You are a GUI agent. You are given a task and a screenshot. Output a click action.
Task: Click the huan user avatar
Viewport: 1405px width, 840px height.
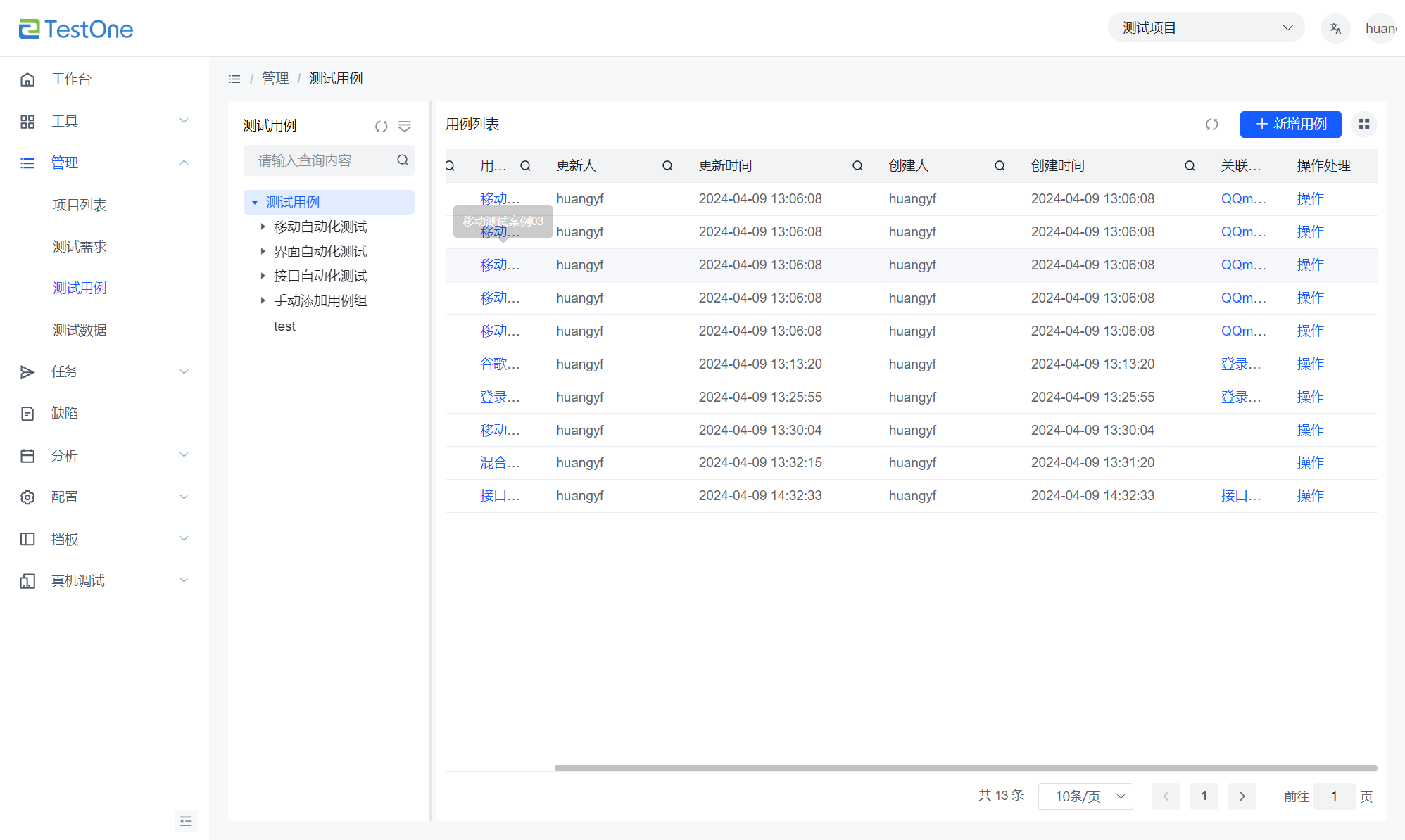tap(1380, 29)
